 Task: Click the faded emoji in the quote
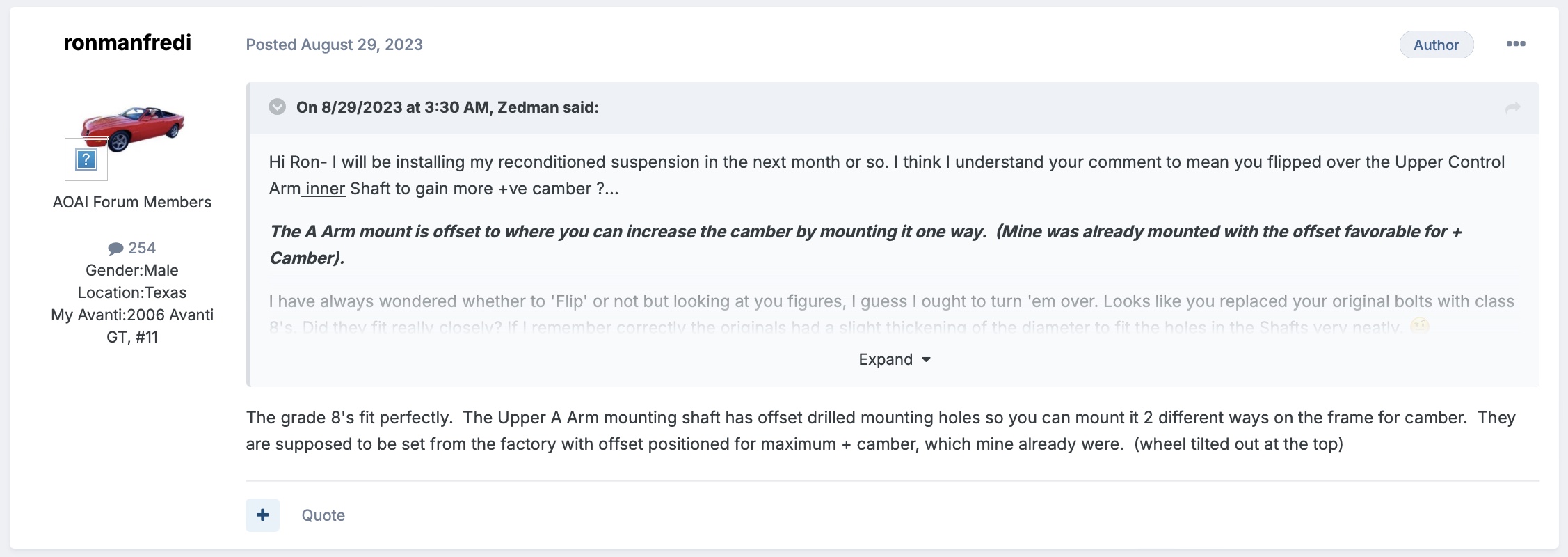point(1419,326)
